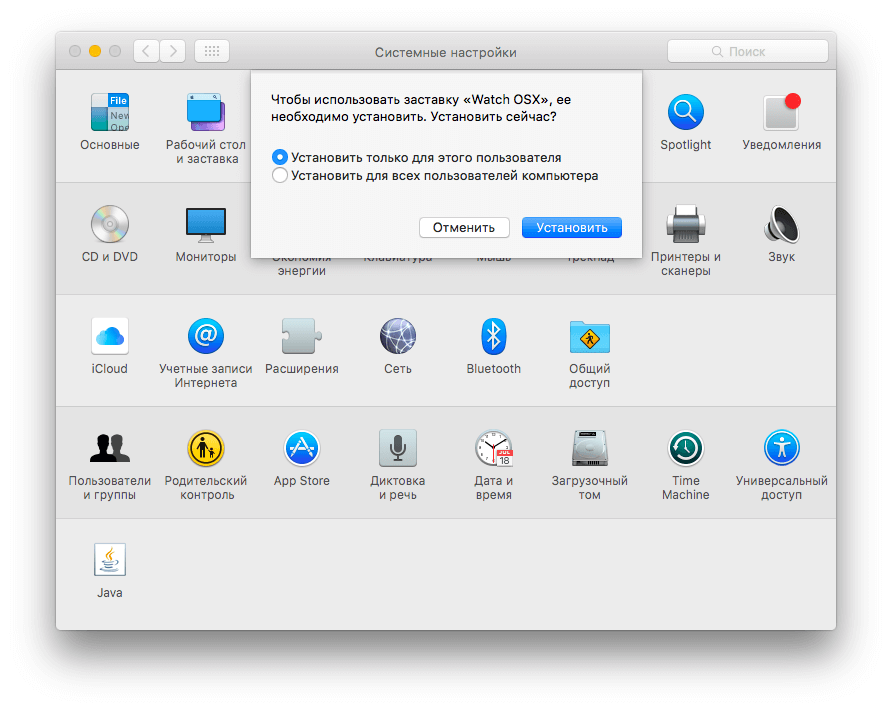Go back with the left arrow button
The width and height of the screenshot is (892, 710).
(146, 51)
